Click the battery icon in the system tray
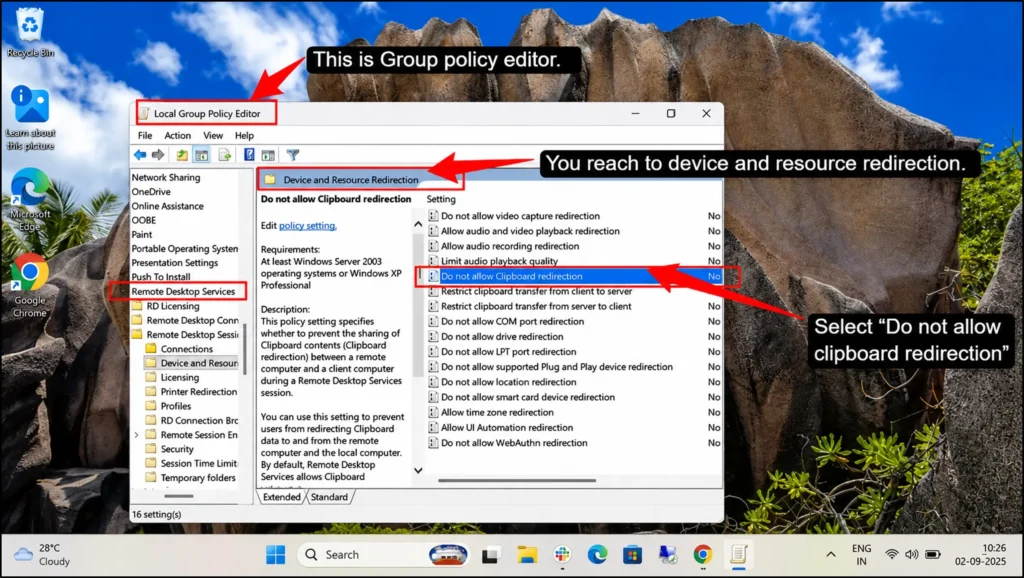The image size is (1024, 578). [933, 554]
